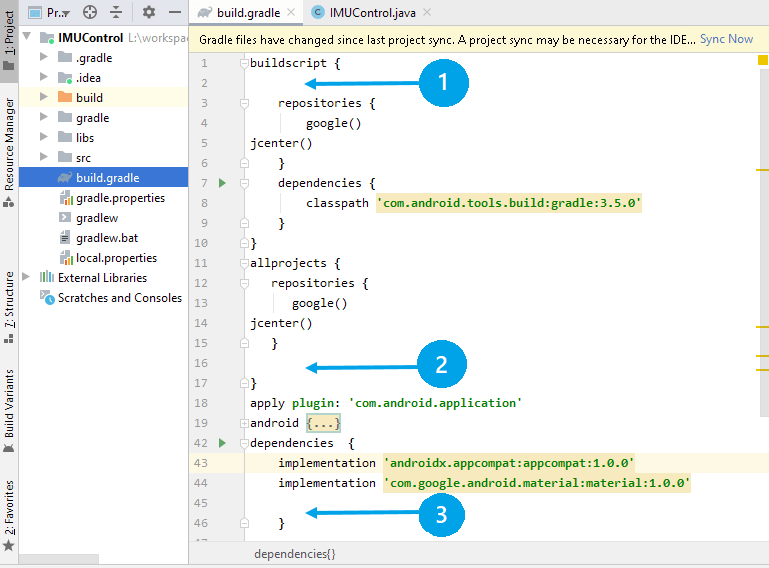Click the locate/scroll from source target icon
This screenshot has width=769, height=568.
[x=90, y=12]
